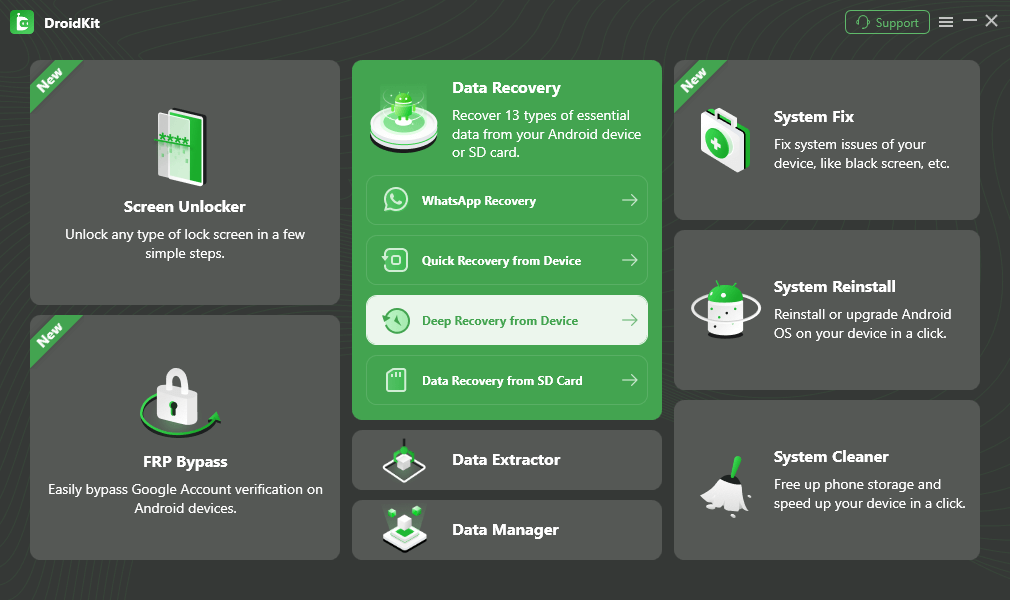Open Deep Recovery via its arrow

631,320
